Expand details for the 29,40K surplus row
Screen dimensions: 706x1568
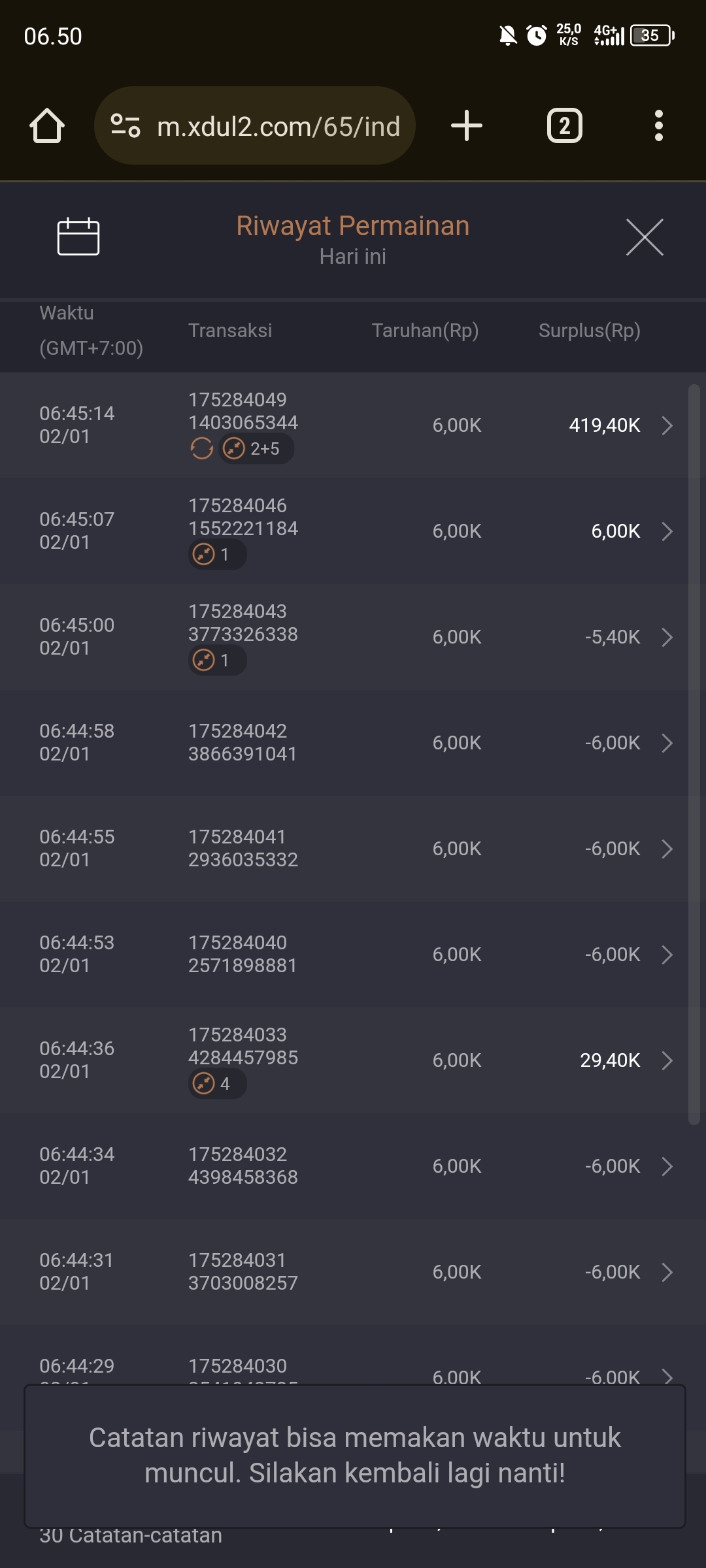pyautogui.click(x=667, y=1060)
